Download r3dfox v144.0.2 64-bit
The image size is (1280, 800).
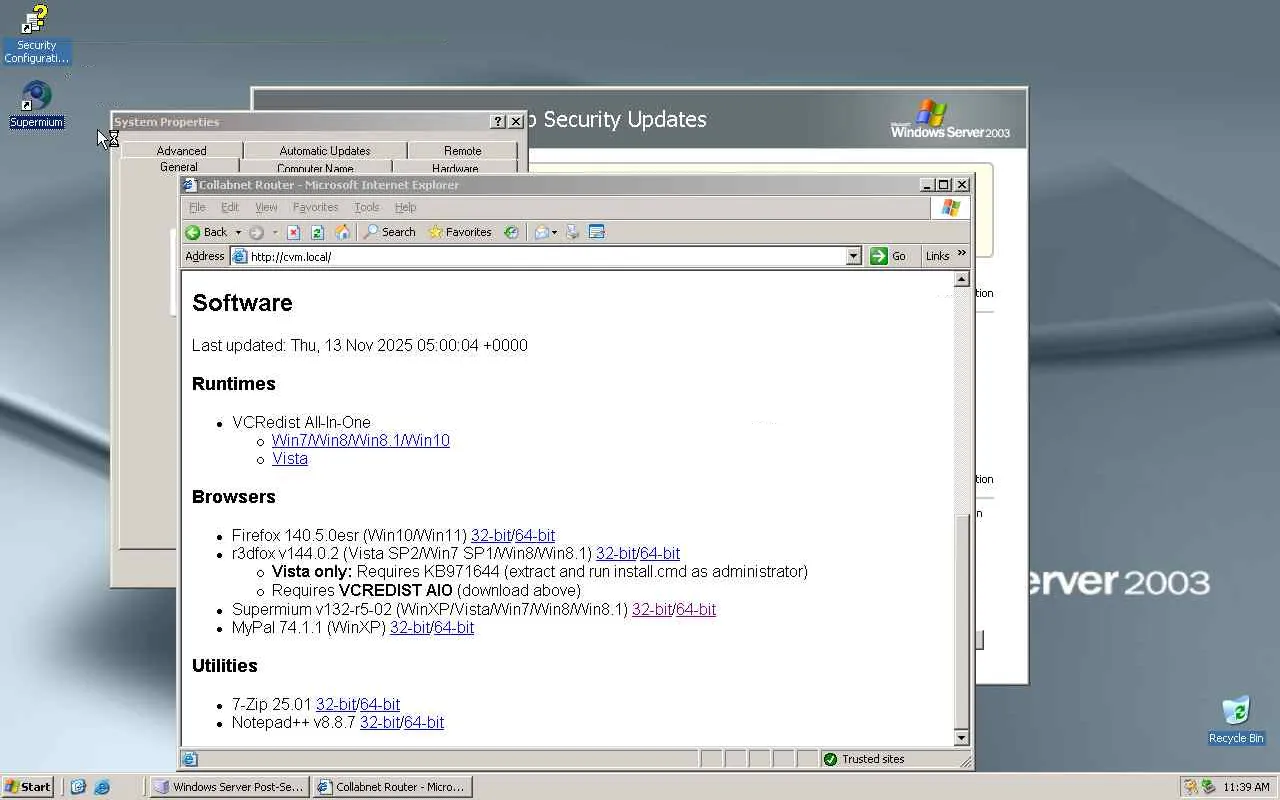660,553
